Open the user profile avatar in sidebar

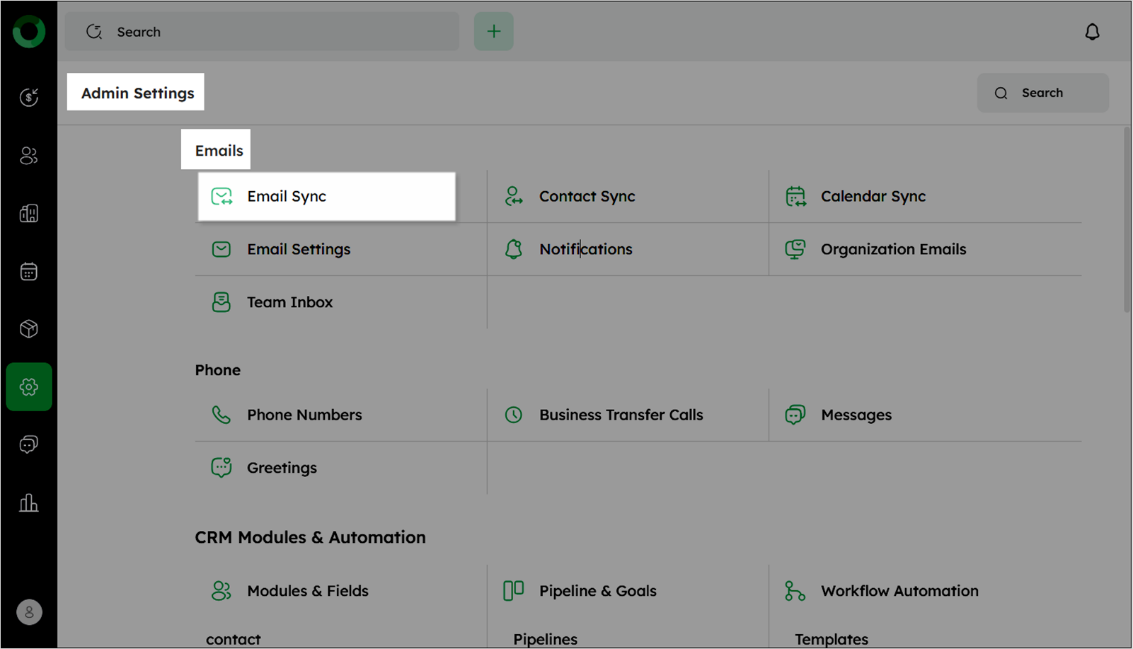click(29, 612)
